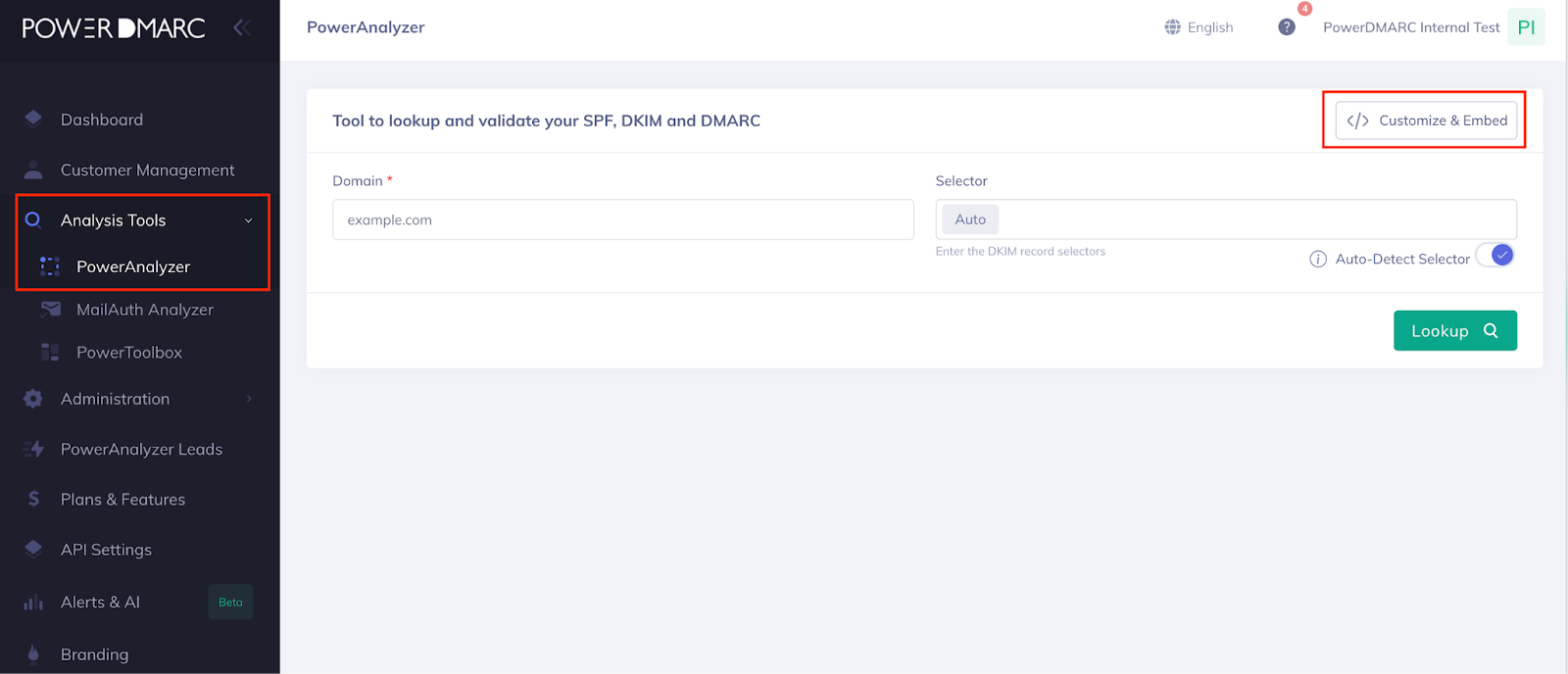Open the PowerDMARC Internal Test account menu
This screenshot has width=1568, height=674.
(x=1411, y=27)
